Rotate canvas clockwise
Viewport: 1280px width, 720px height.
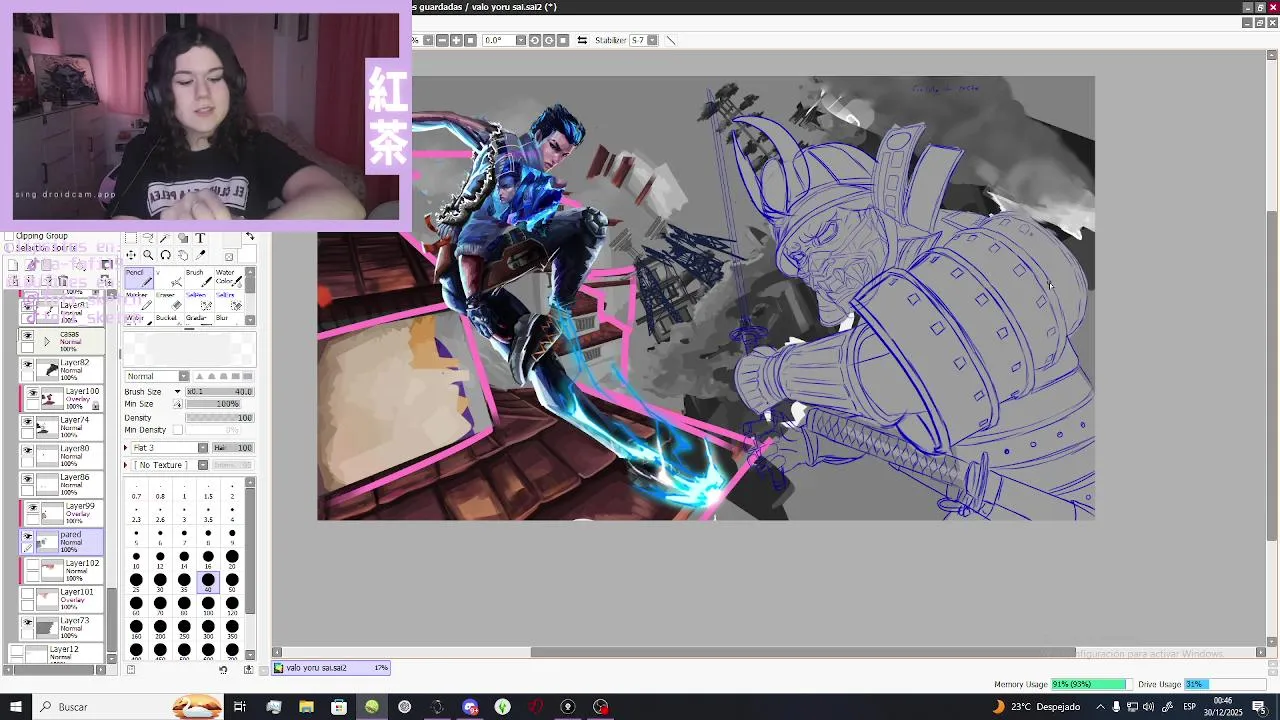[549, 40]
